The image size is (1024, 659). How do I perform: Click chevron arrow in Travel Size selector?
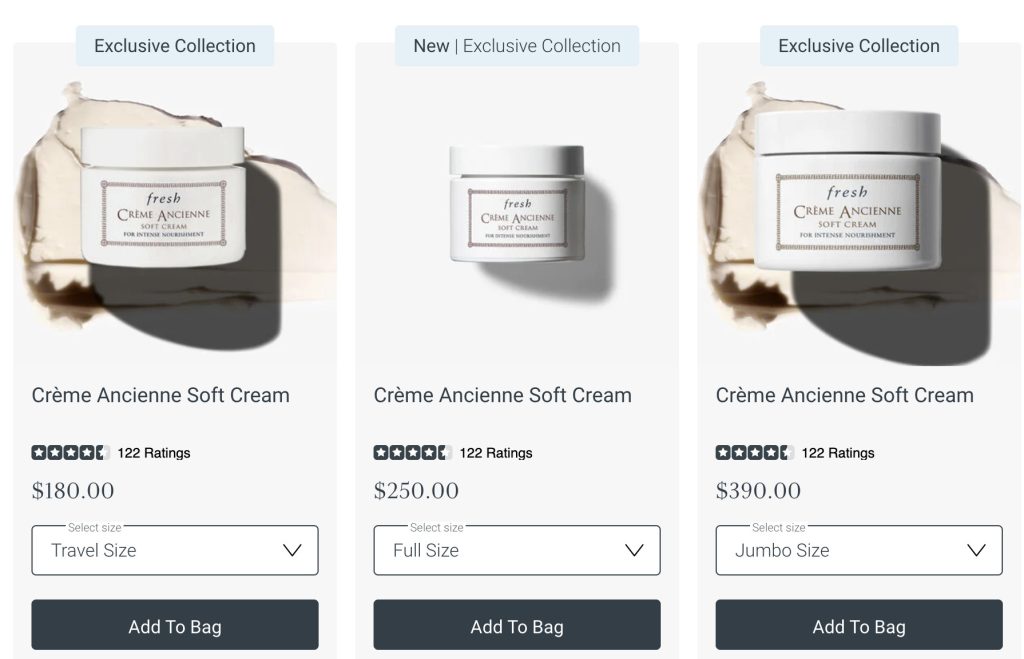pyautogui.click(x=292, y=550)
